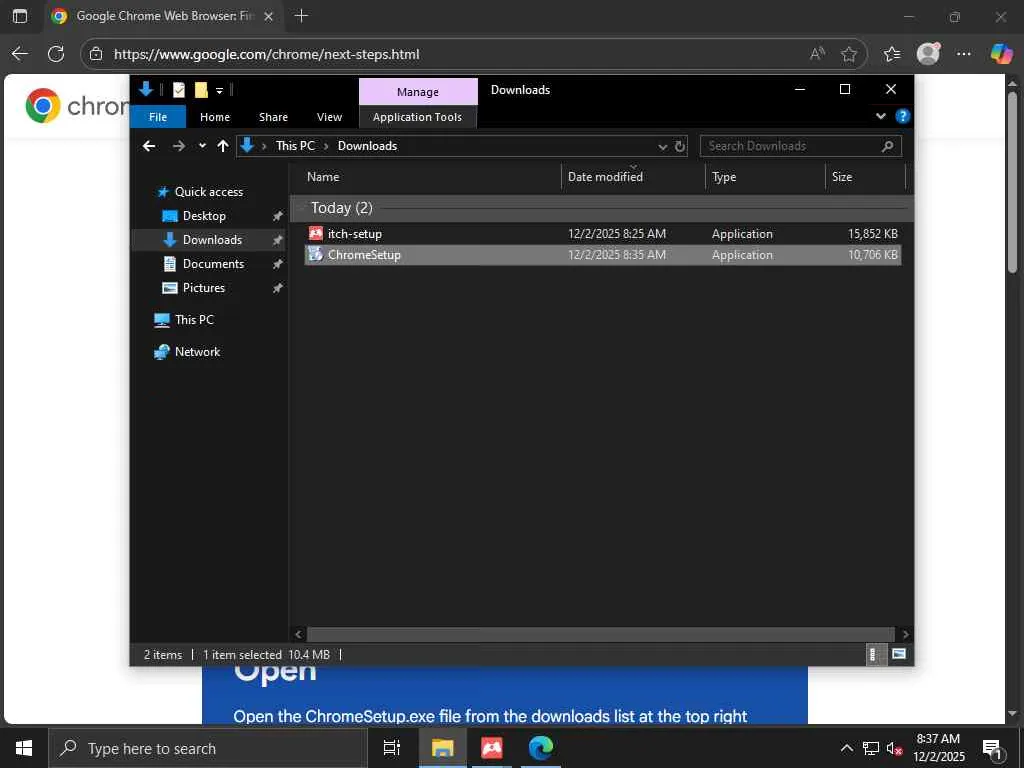Screen dimensions: 1024x768
Task: Click the itch-setup file icon
Action: point(316,233)
